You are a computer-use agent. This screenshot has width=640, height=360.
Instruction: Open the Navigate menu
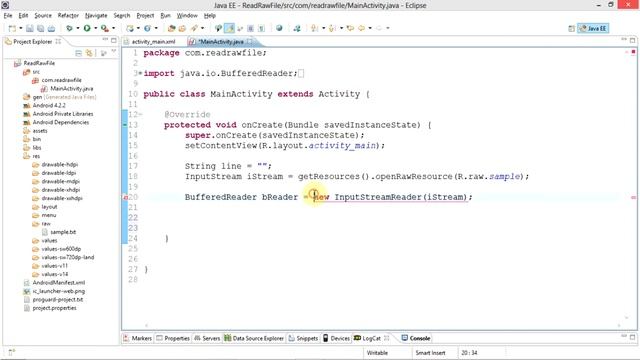tap(96, 16)
